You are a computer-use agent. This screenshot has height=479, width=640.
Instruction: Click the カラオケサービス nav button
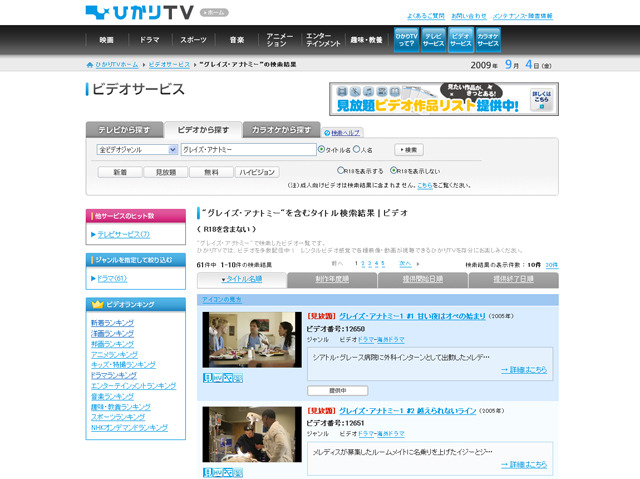pos(488,40)
